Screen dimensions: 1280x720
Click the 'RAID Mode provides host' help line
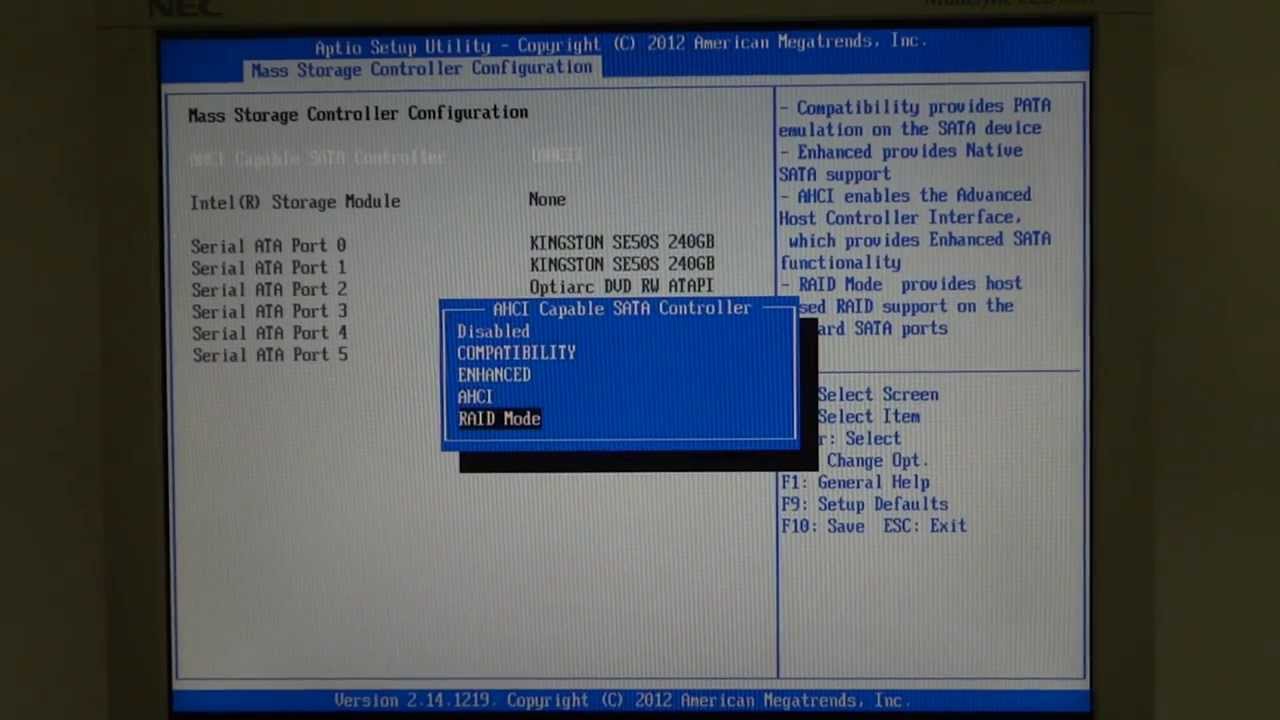(x=901, y=284)
